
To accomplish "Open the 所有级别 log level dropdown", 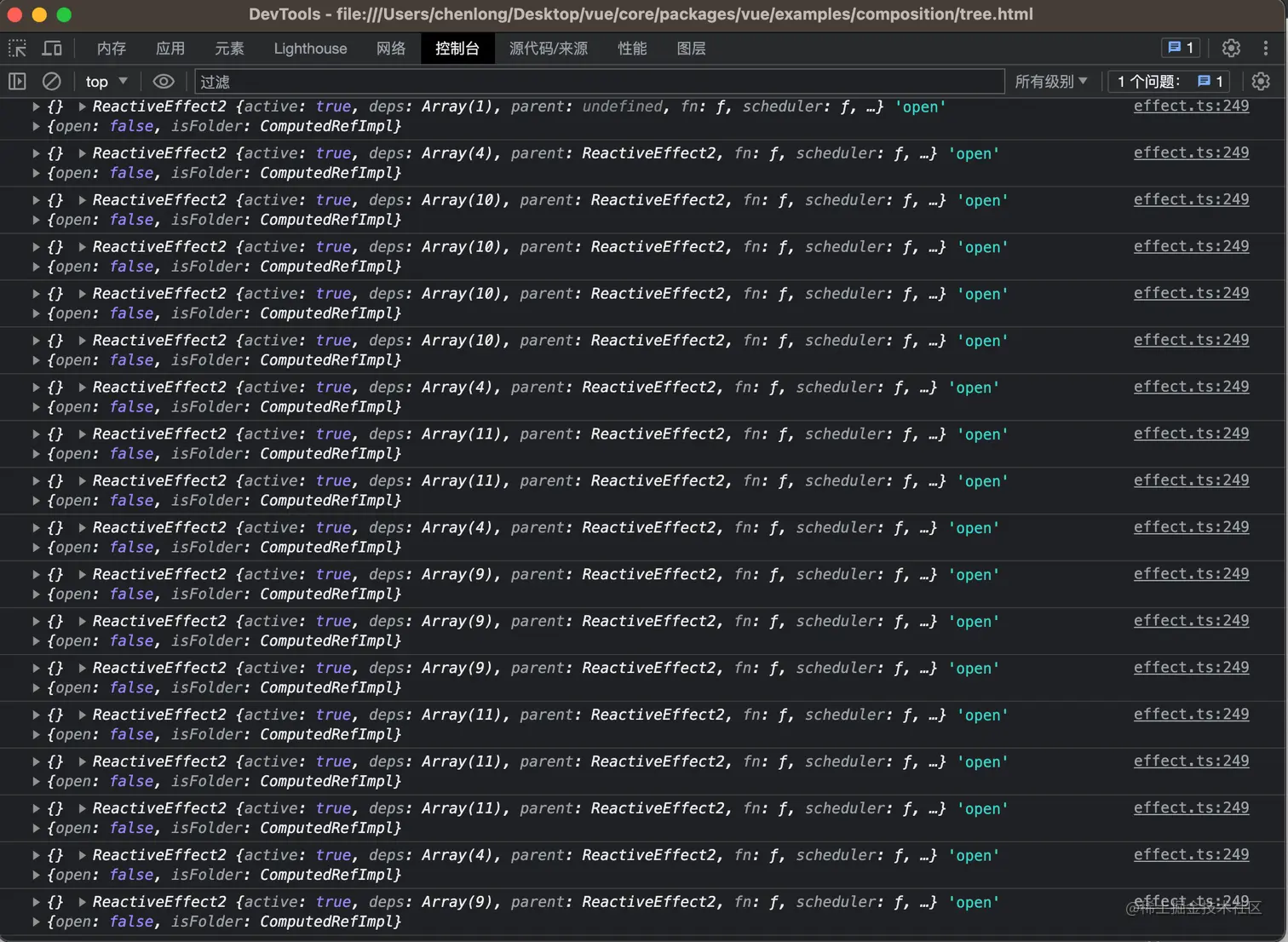I will click(1050, 82).
